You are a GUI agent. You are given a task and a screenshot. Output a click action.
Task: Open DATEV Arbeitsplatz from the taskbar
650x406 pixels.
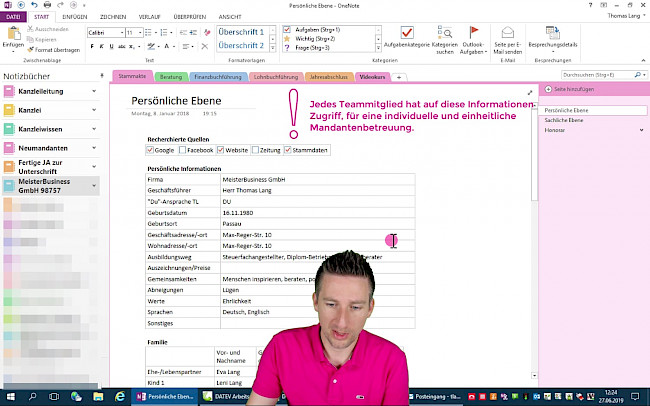click(237, 396)
